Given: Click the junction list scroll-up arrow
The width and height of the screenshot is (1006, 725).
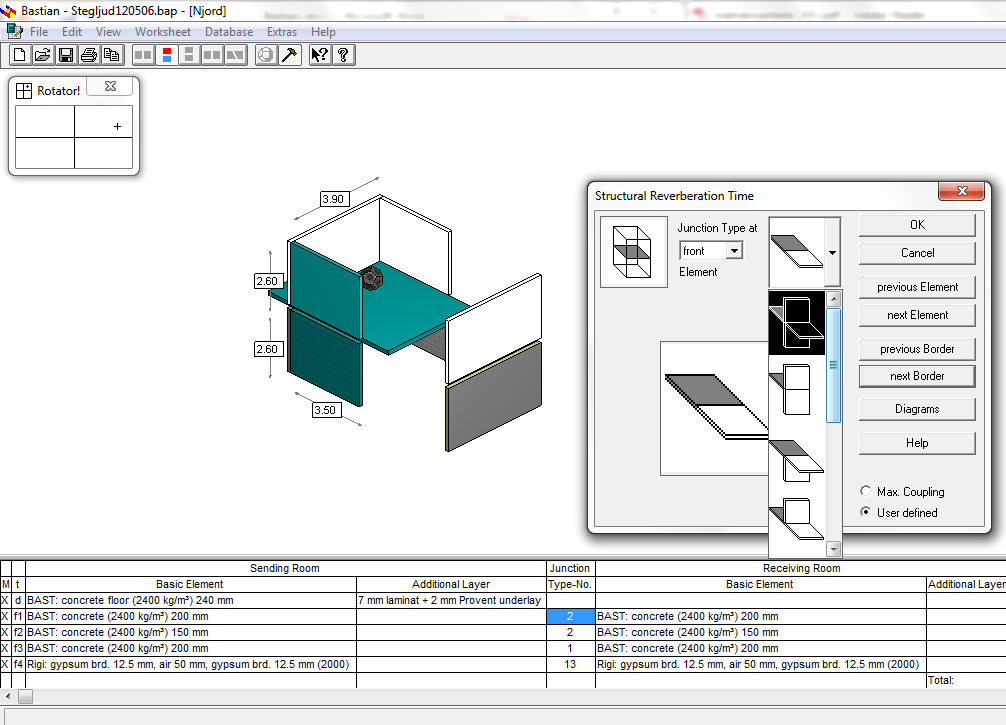Looking at the screenshot, I should tap(833, 298).
